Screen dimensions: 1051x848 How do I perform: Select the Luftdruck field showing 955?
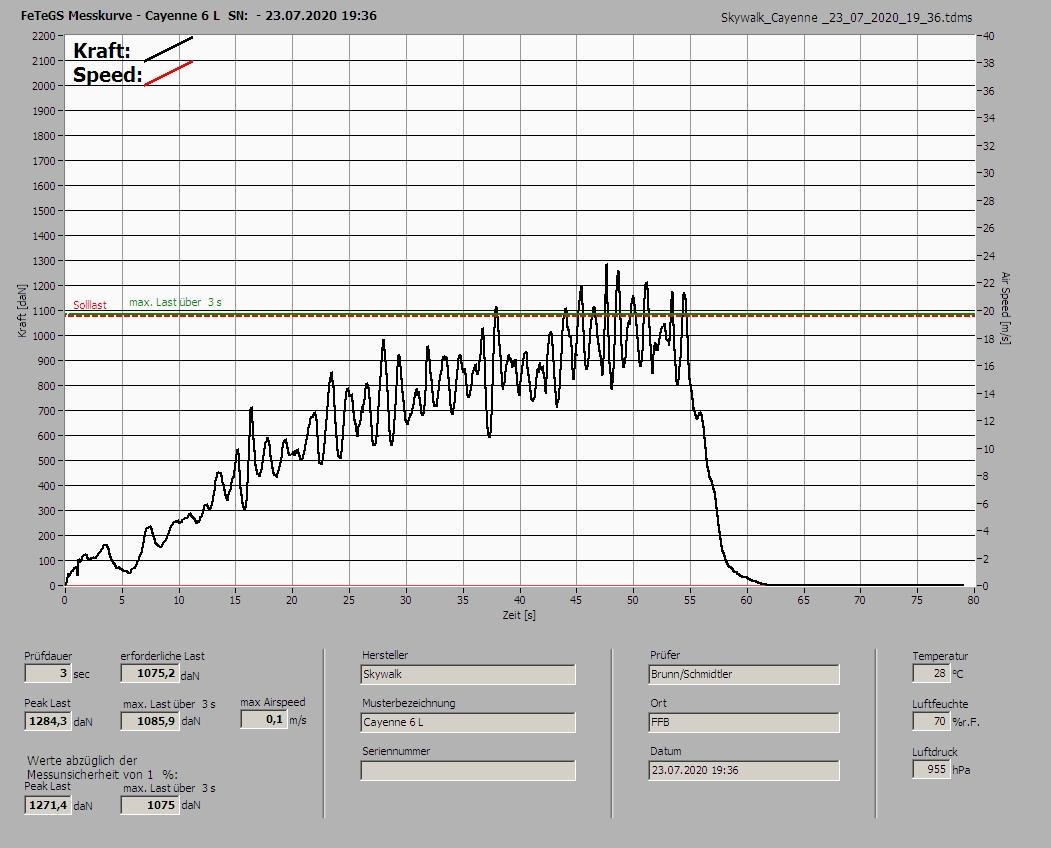coord(931,769)
